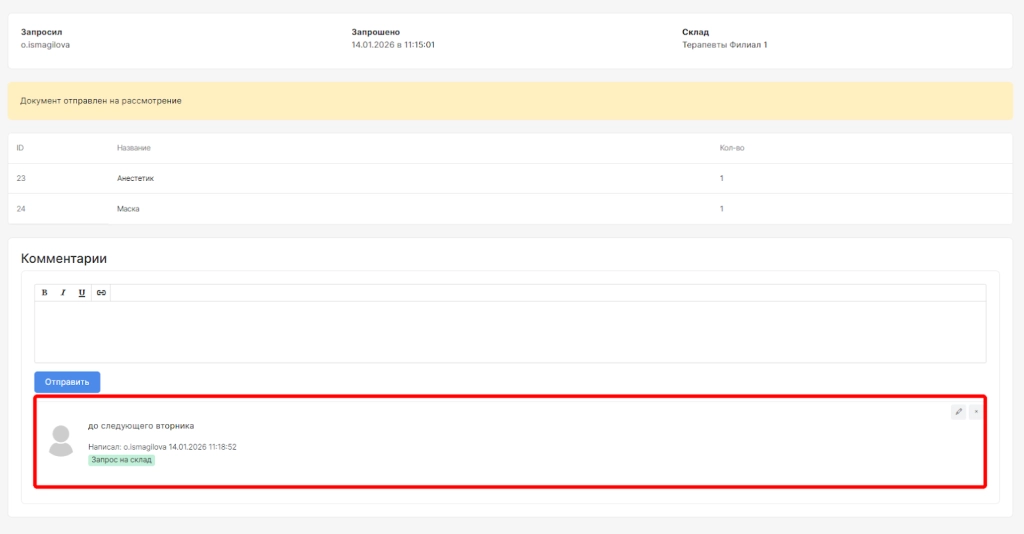Viewport: 1024px width, 534px height.
Task: Click the requester name under "Запросил"
Action: pos(45,45)
